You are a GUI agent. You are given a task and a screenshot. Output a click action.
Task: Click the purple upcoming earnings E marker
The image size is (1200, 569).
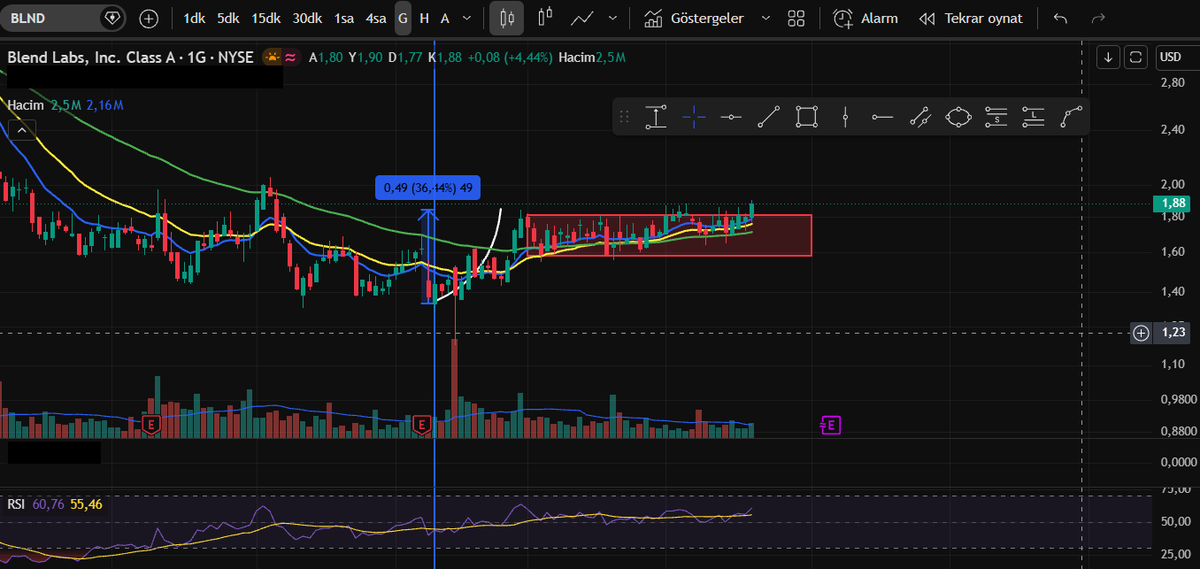coord(830,425)
